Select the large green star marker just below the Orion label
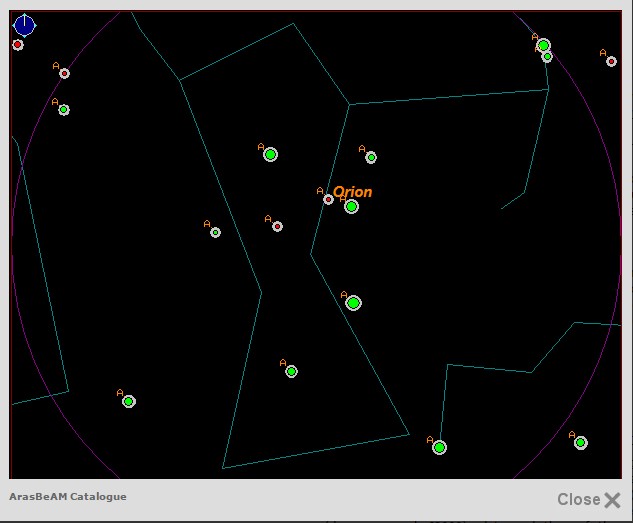Screen dimensions: 633x523 pos(351,207)
